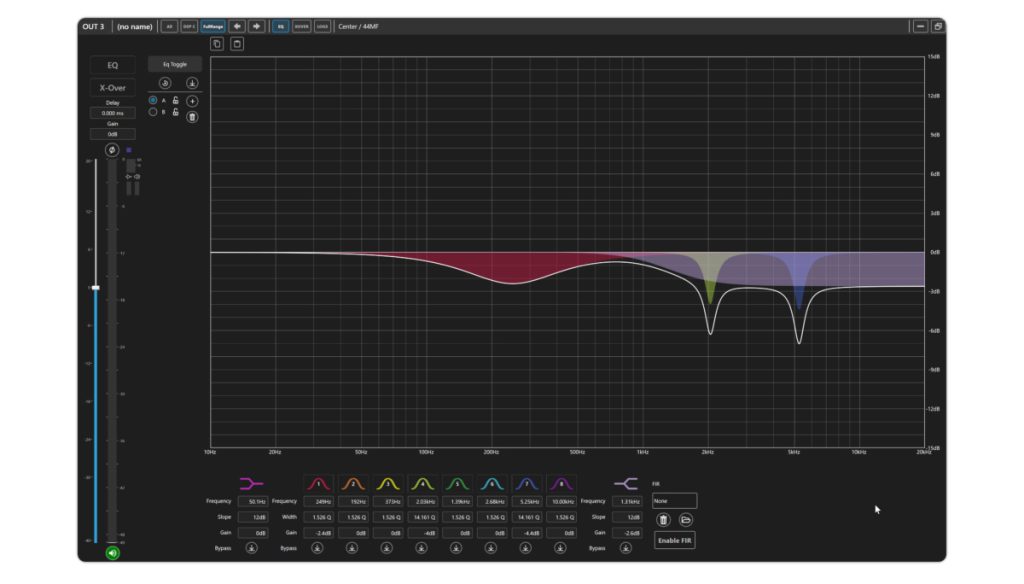Click band 1 Gain field -2.4dB
The image size is (1024, 584).
319,532
